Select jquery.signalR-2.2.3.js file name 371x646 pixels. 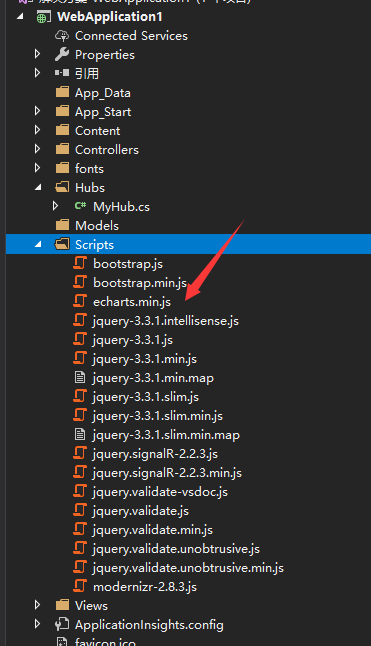click(155, 453)
